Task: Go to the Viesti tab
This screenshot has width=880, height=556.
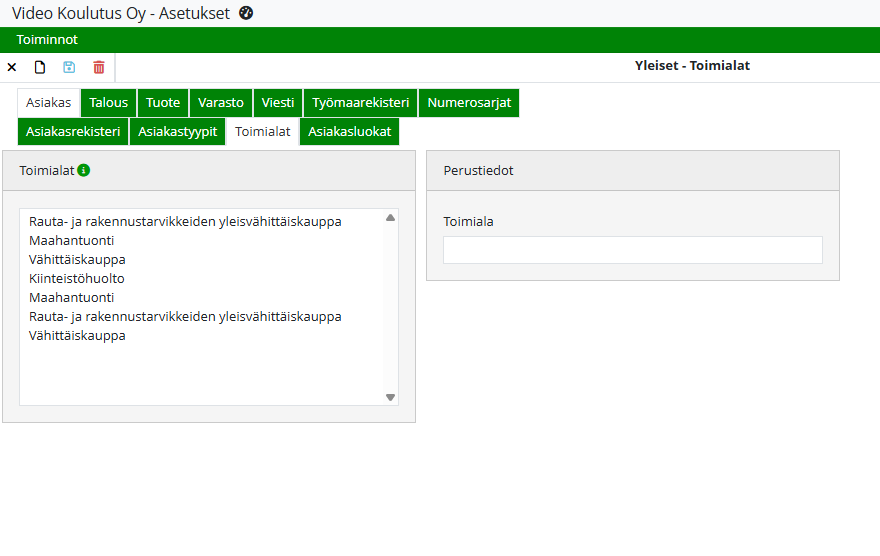Action: point(278,103)
